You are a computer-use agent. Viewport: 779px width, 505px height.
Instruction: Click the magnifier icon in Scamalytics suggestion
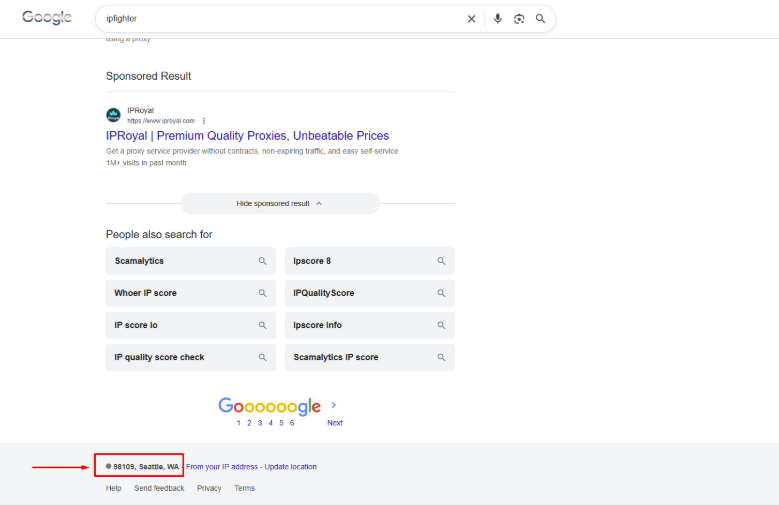point(262,261)
